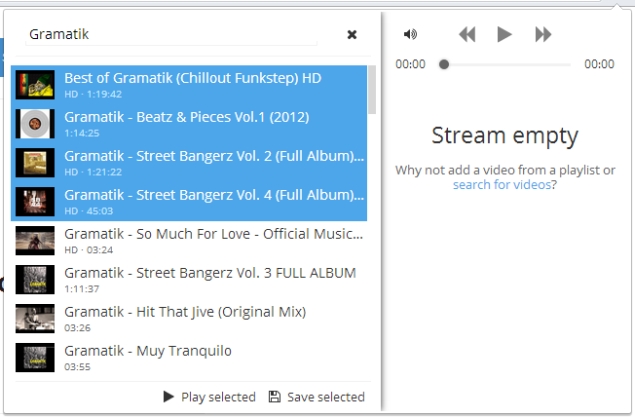Mute the volume with the speaker icon
The image size is (635, 417).
click(410, 34)
